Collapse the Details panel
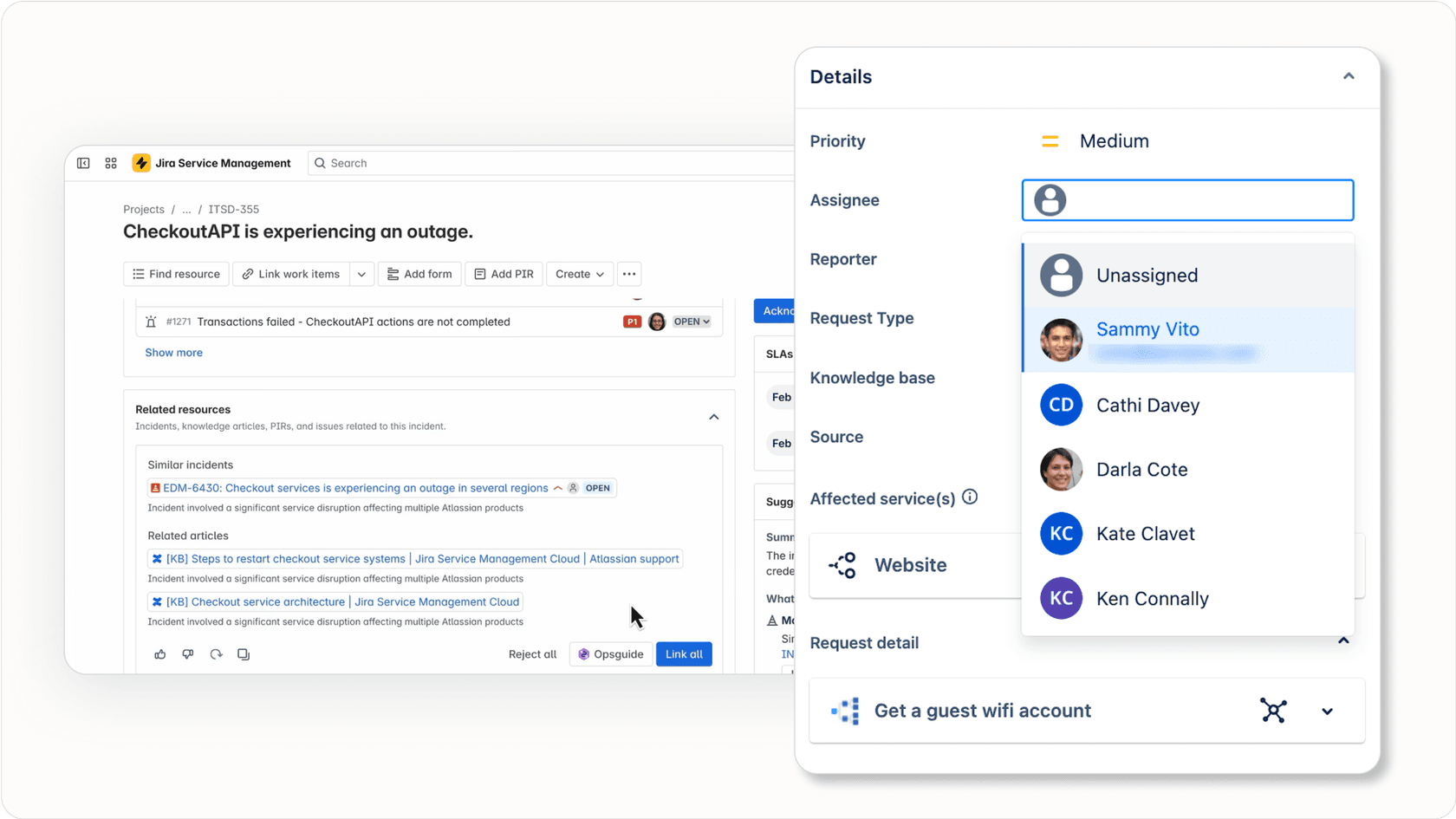 [x=1349, y=76]
